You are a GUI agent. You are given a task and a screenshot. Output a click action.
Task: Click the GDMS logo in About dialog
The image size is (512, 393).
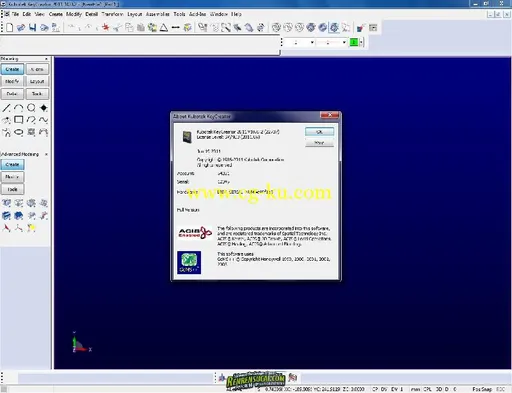[189, 262]
